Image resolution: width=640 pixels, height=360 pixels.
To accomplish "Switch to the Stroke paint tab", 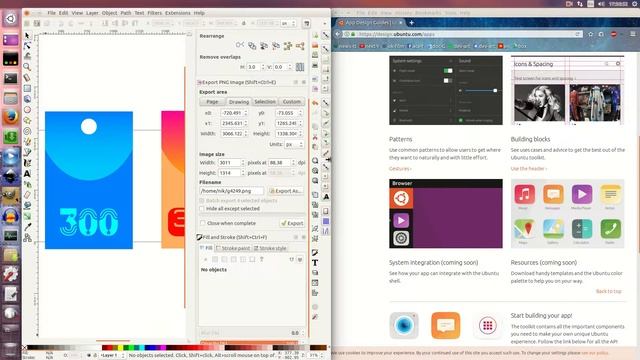I will pos(233,248).
